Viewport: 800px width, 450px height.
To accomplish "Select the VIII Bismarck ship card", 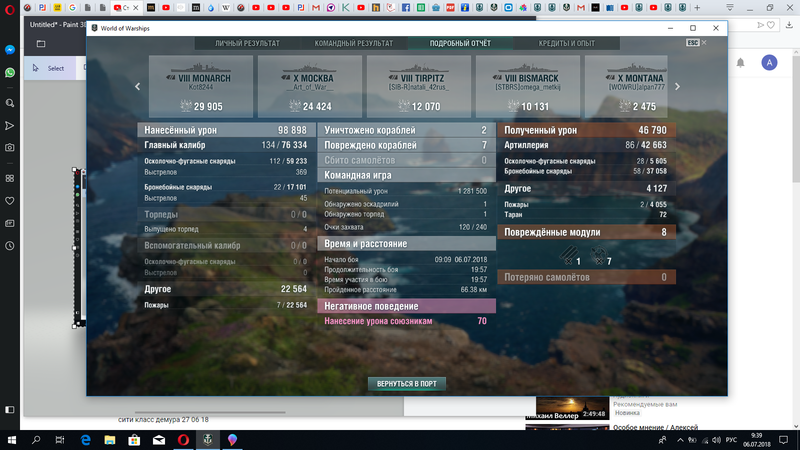I will coord(527,87).
